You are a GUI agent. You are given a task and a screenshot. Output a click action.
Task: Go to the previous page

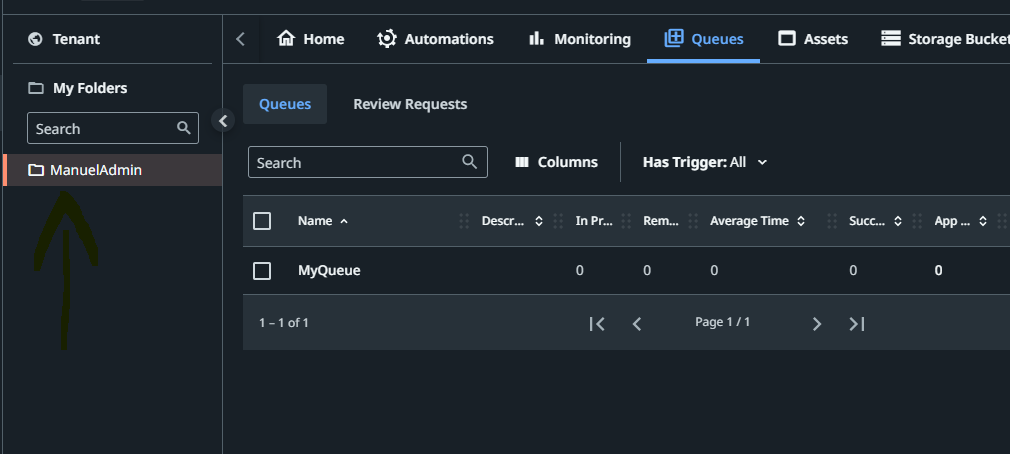(x=637, y=323)
